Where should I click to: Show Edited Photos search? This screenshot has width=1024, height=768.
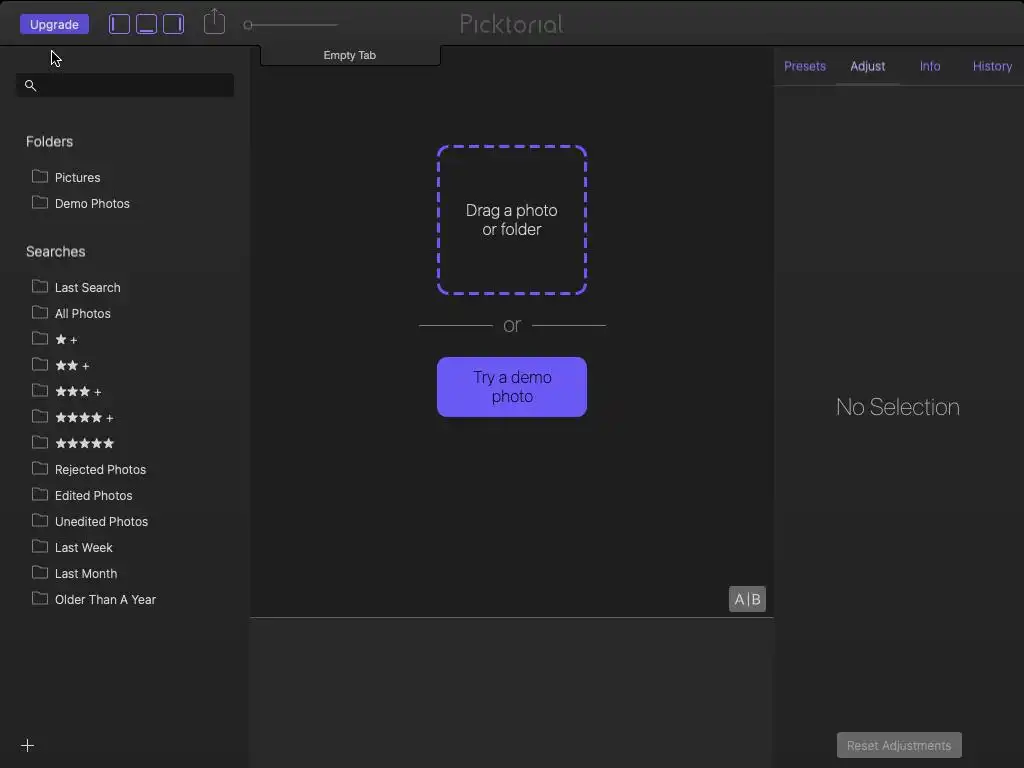[93, 496]
